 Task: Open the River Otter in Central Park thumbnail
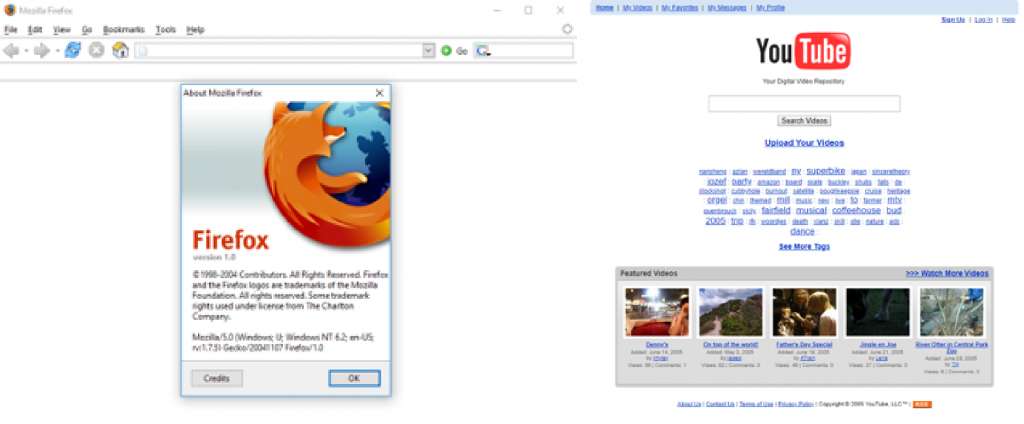952,312
